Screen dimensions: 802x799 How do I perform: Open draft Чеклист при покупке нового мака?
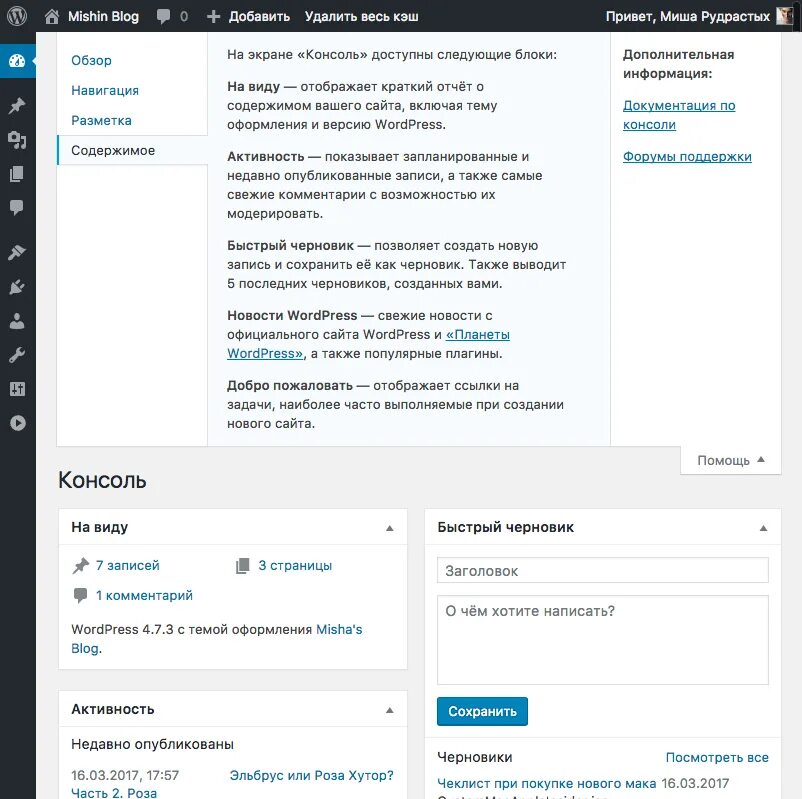tap(546, 784)
